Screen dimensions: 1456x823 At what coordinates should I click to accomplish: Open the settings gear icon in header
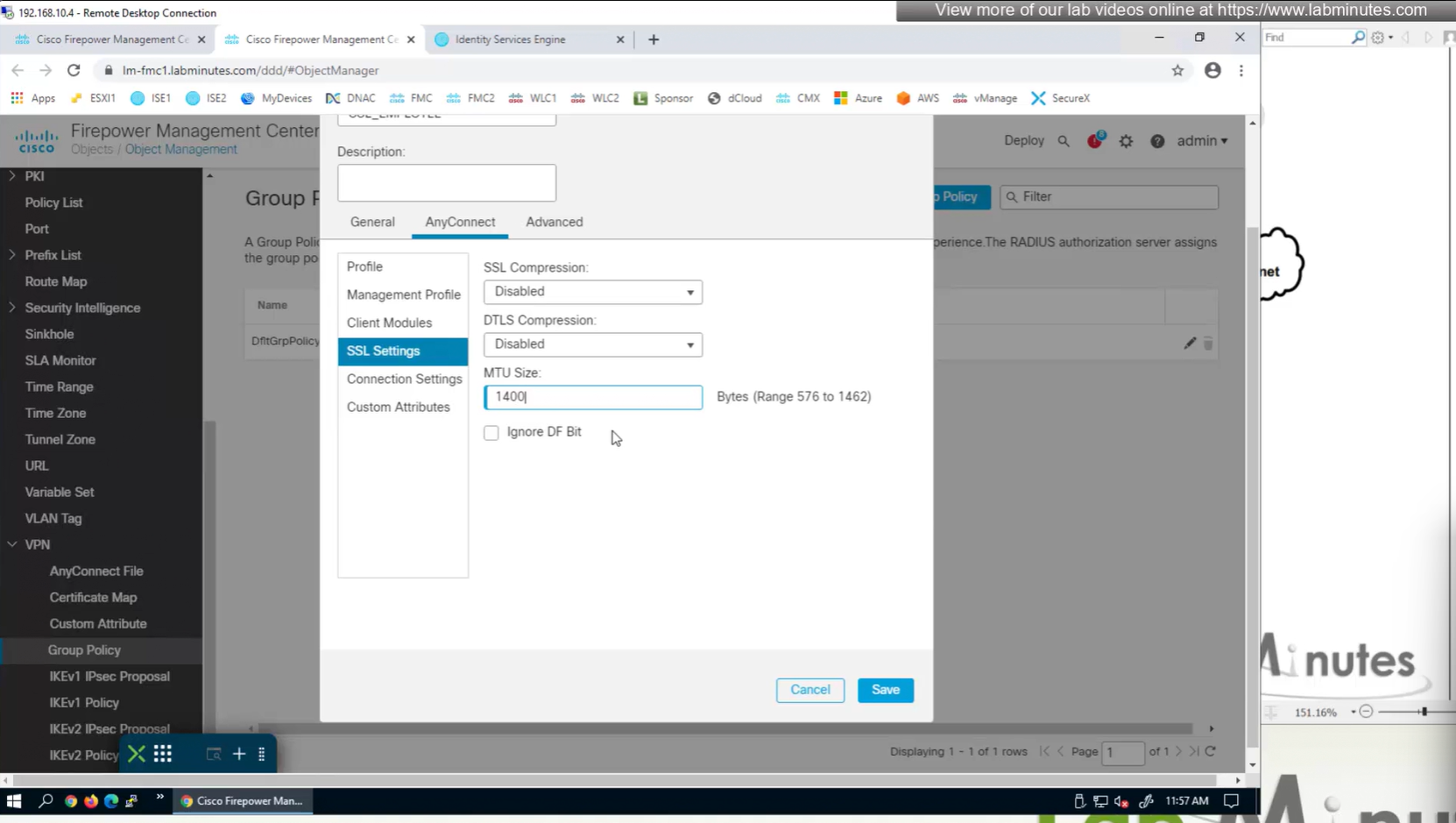[1126, 141]
